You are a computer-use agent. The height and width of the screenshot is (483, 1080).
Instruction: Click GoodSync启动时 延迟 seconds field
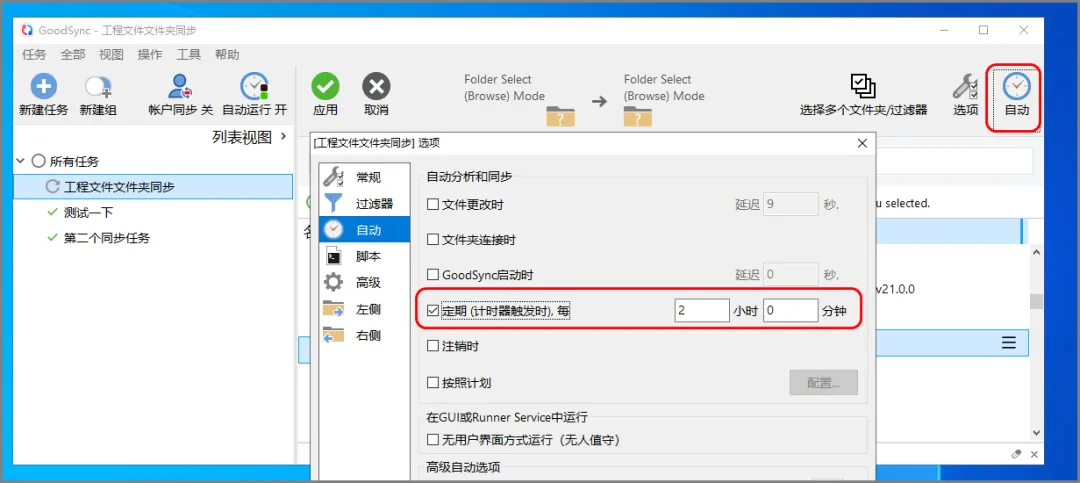click(791, 275)
